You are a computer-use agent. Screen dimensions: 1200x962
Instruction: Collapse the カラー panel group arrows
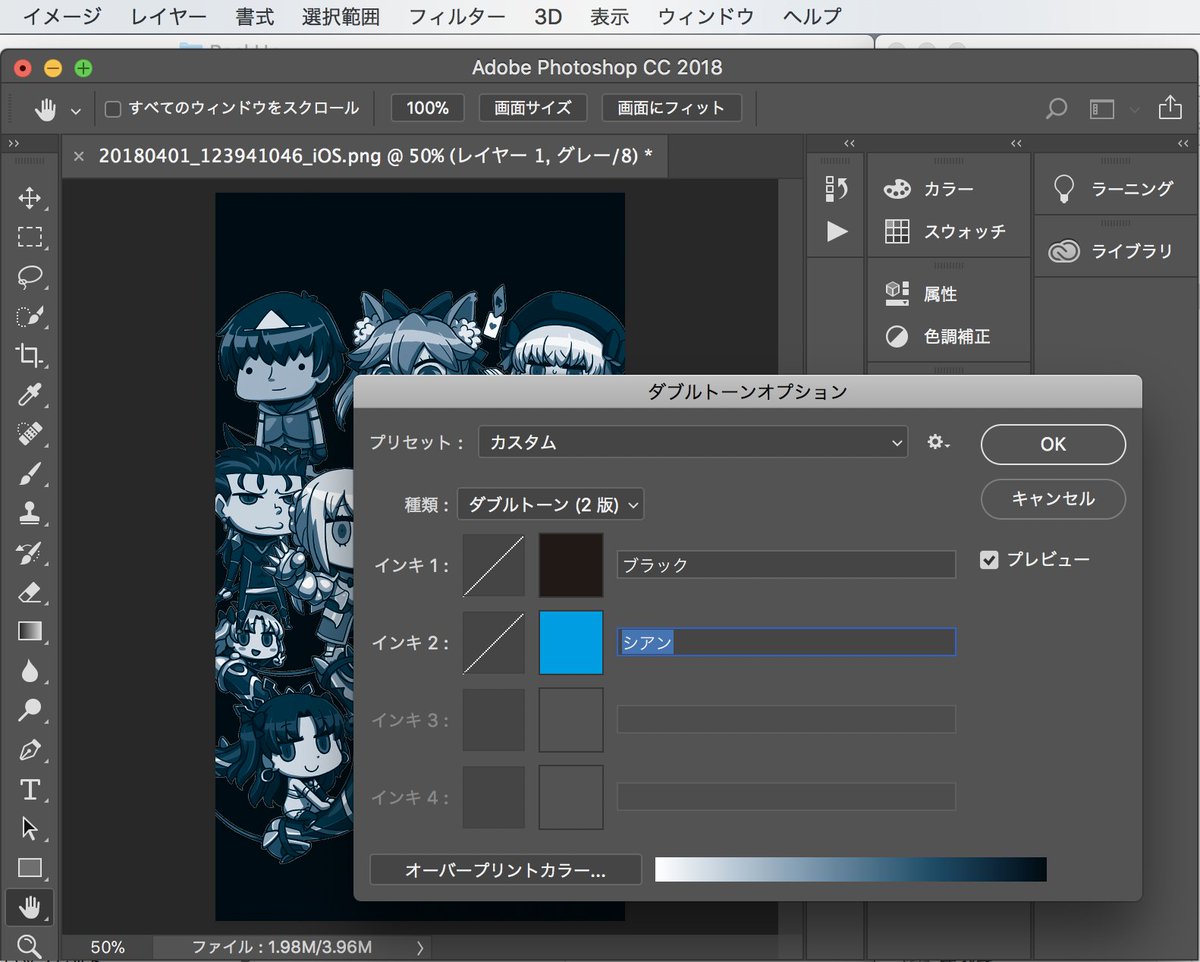(1017, 144)
